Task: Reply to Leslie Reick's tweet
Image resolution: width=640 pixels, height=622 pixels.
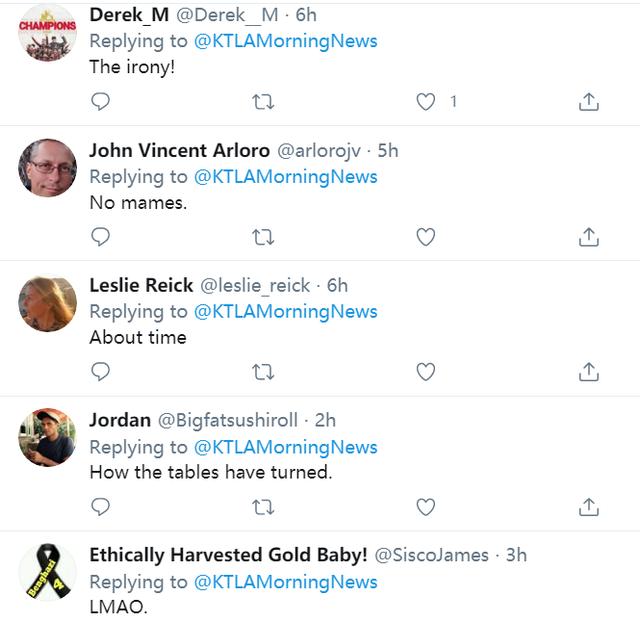Action: tap(100, 371)
